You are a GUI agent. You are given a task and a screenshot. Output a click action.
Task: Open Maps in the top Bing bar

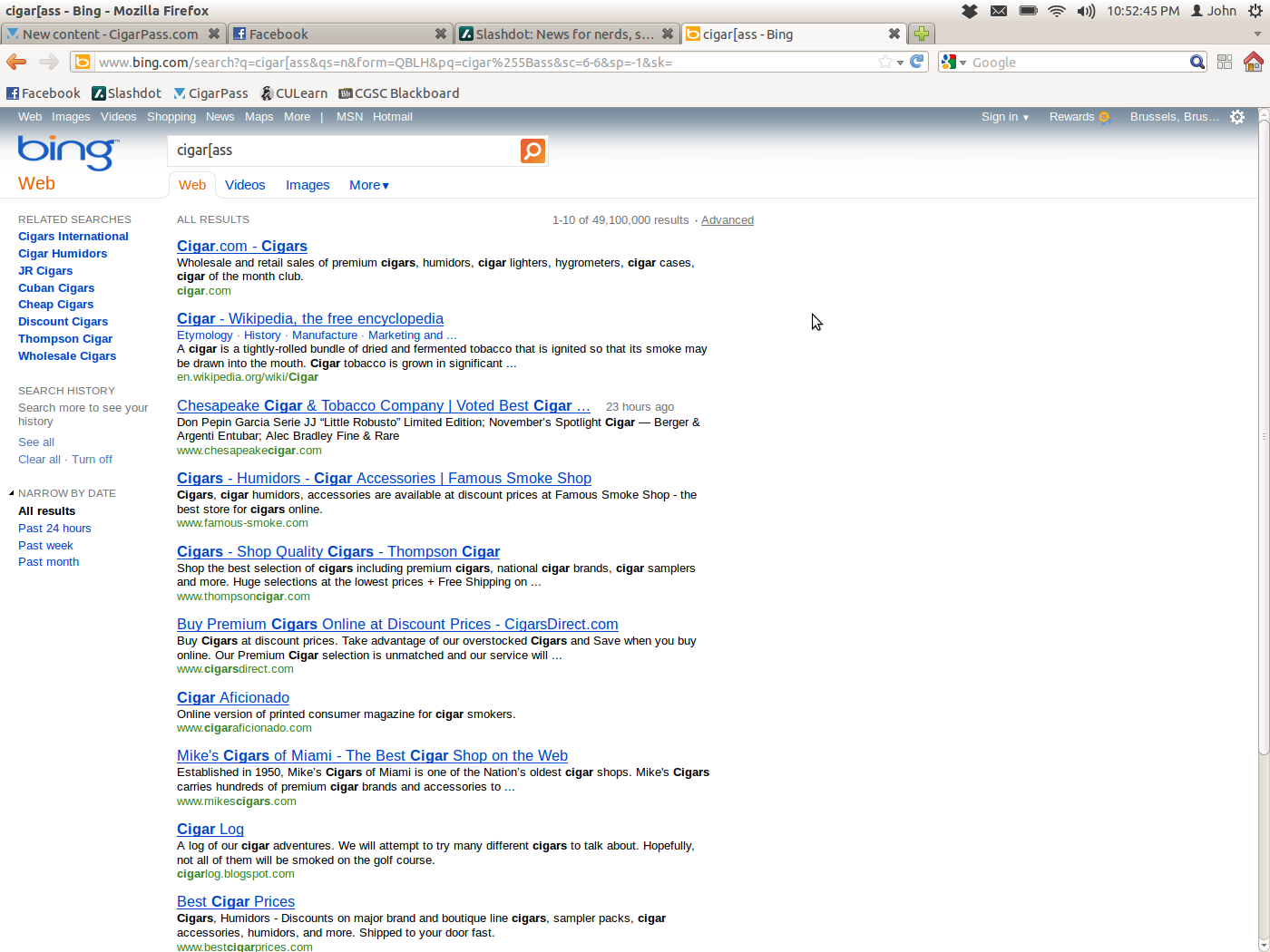259,117
